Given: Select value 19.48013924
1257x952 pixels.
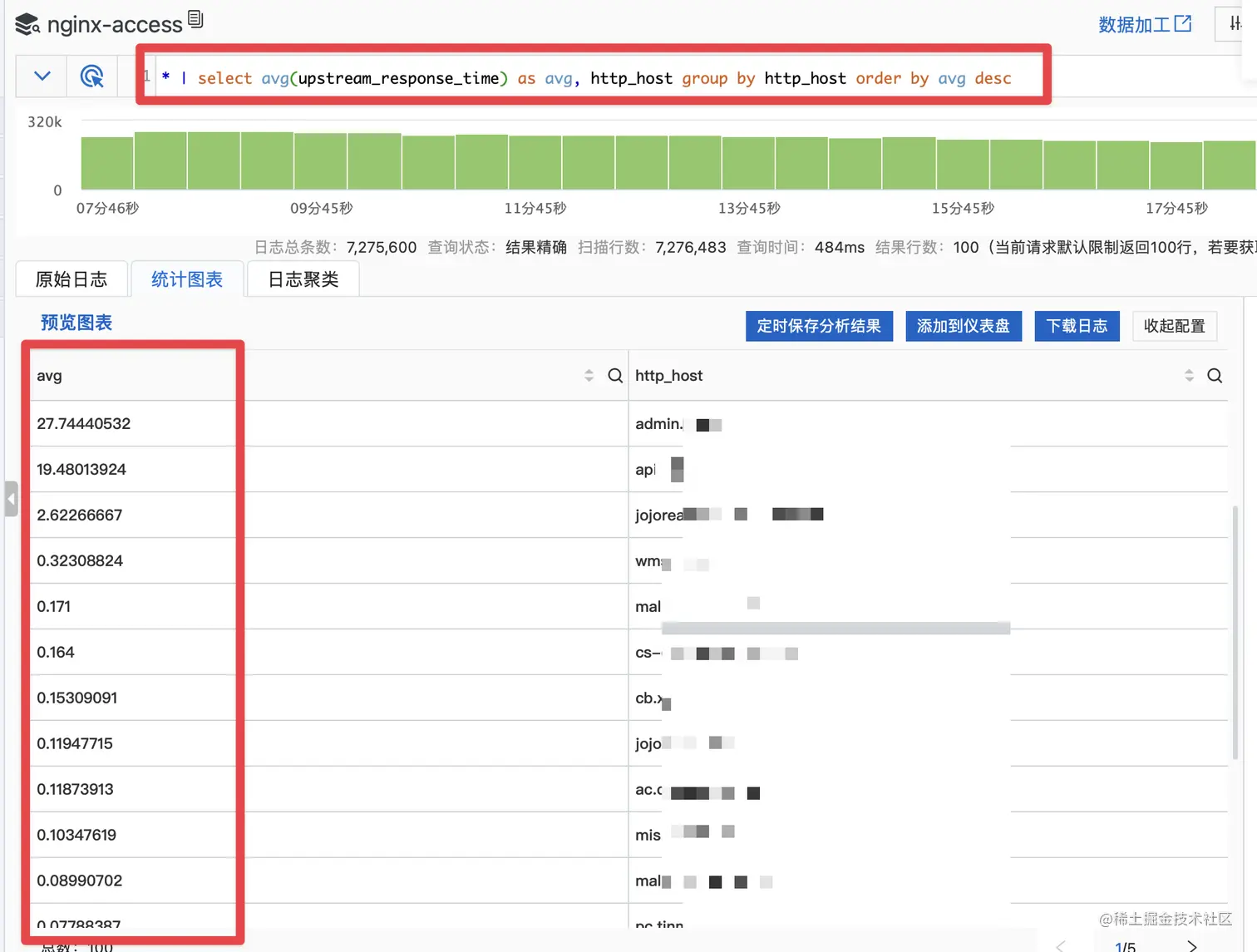Looking at the screenshot, I should 81,470.
